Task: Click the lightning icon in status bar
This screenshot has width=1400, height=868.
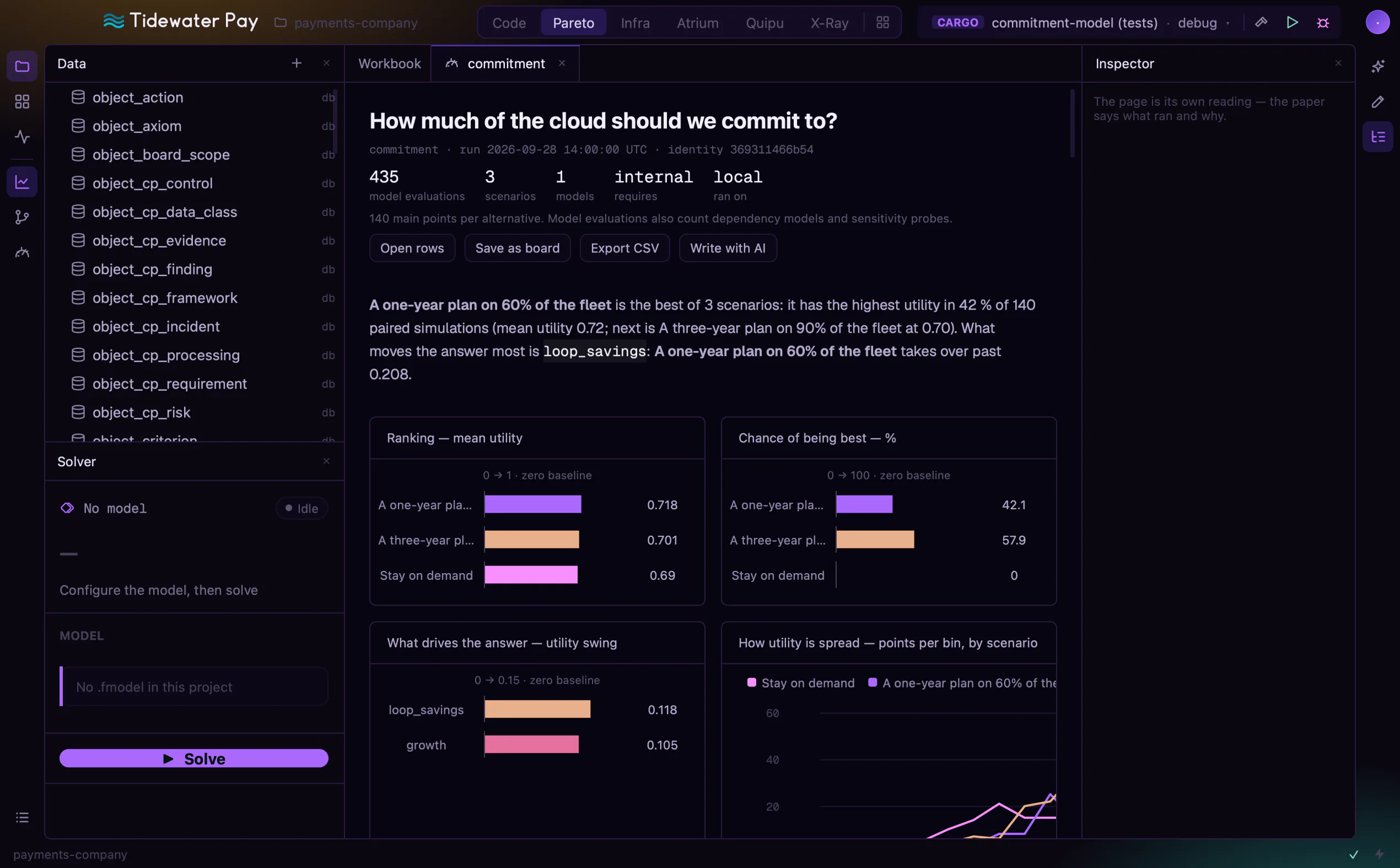Action: (x=1380, y=854)
